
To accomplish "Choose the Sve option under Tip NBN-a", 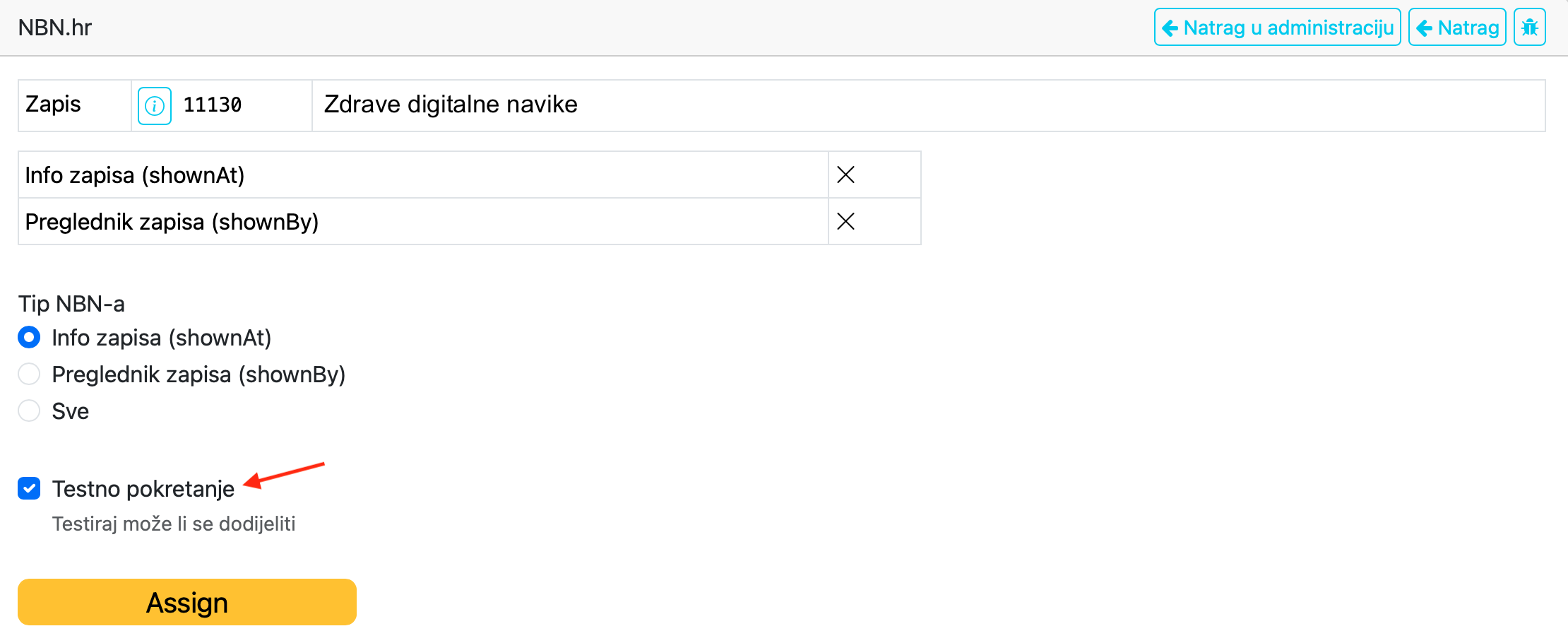I will (28, 411).
